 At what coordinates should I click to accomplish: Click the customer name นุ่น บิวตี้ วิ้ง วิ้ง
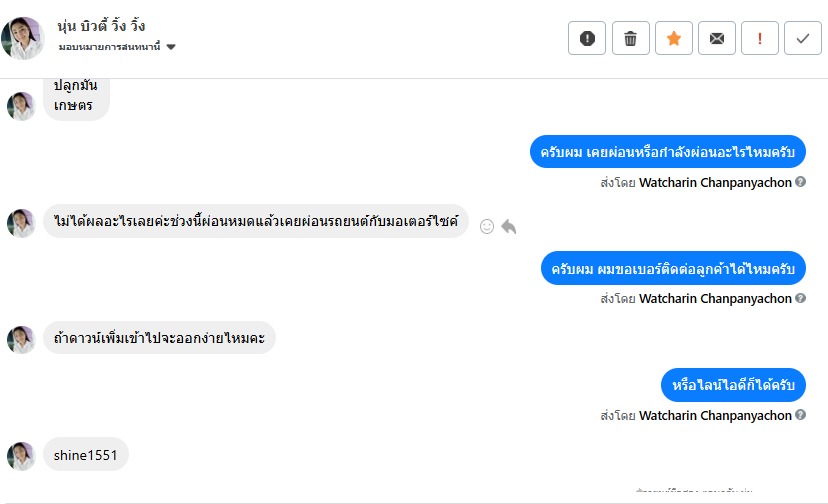tap(102, 25)
